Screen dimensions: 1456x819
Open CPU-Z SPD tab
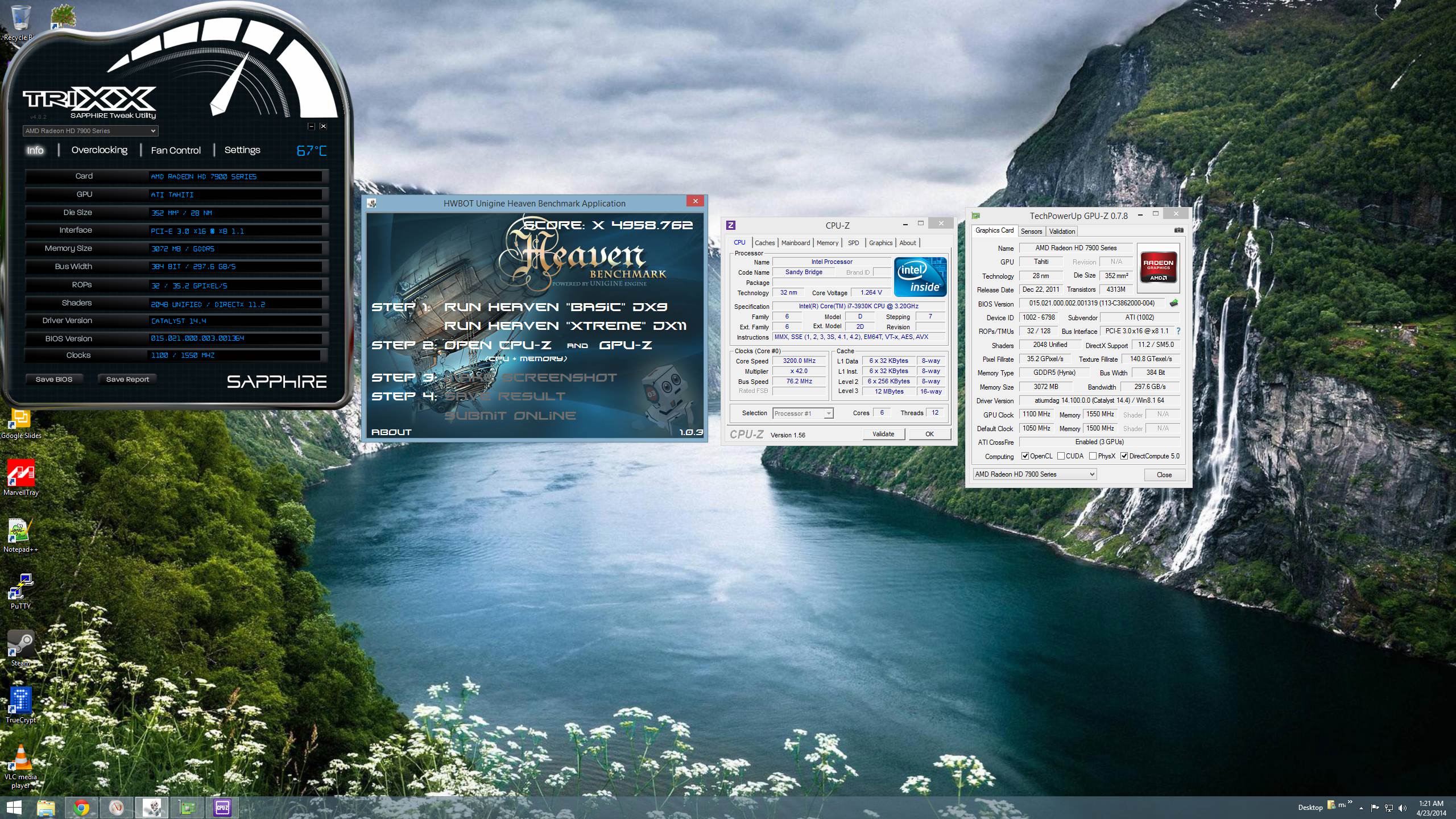coord(853,243)
